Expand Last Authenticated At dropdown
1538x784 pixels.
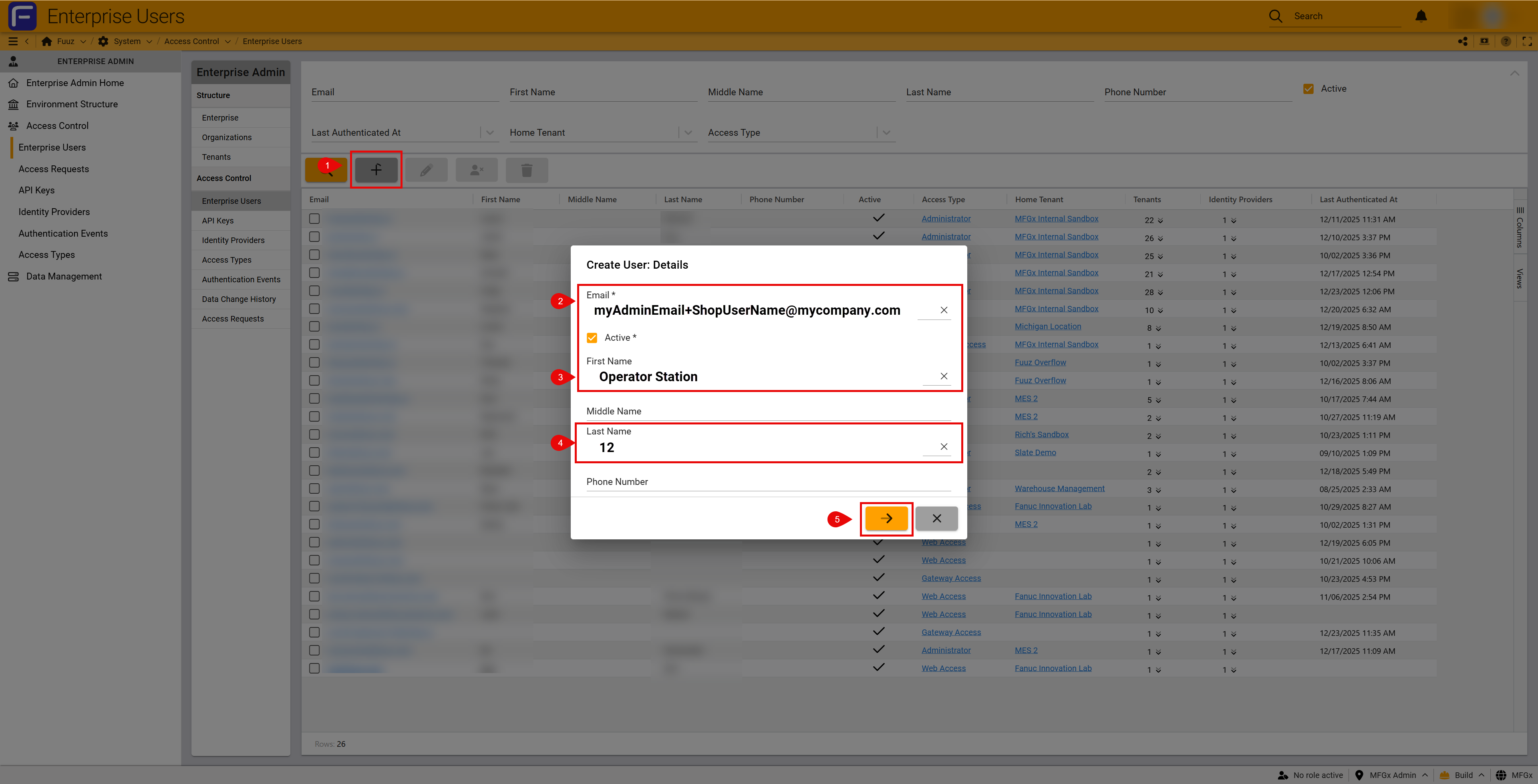(489, 133)
